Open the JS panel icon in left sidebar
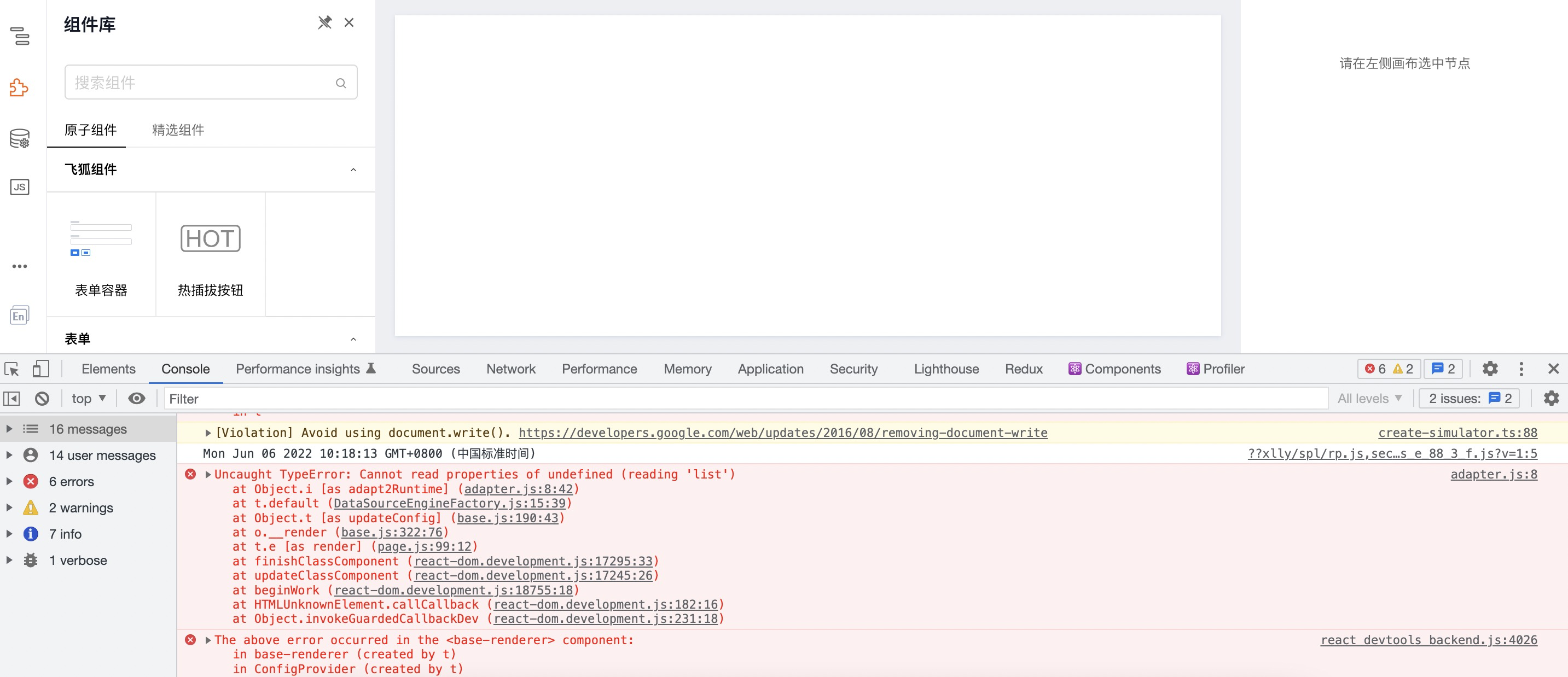The image size is (1568, 677). click(19, 188)
